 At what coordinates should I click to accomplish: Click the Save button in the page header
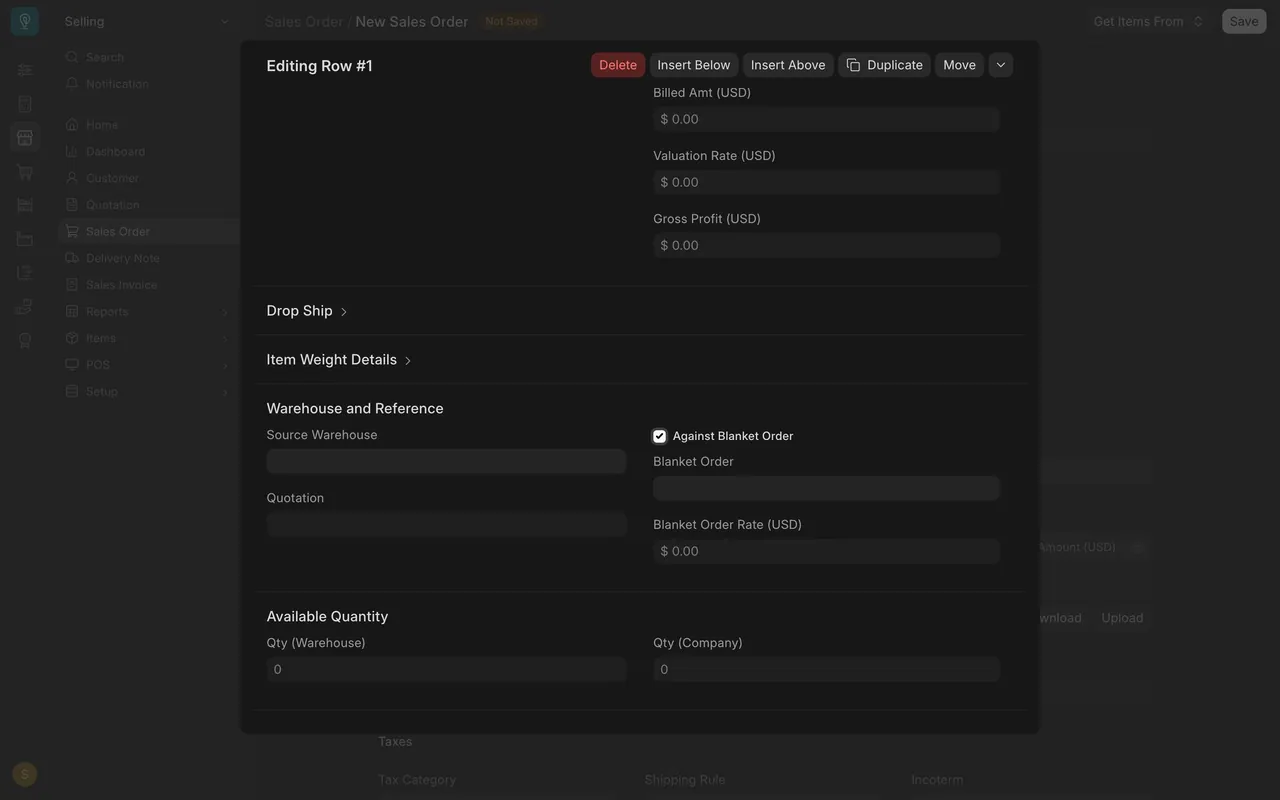pyautogui.click(x=1244, y=21)
